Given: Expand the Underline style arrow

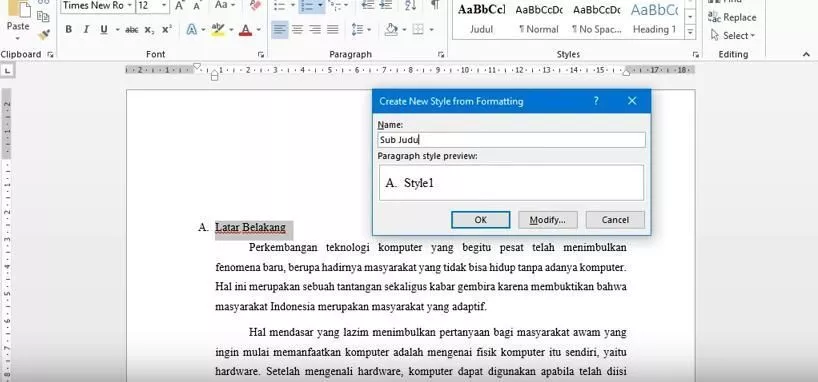Looking at the screenshot, I should [x=117, y=30].
